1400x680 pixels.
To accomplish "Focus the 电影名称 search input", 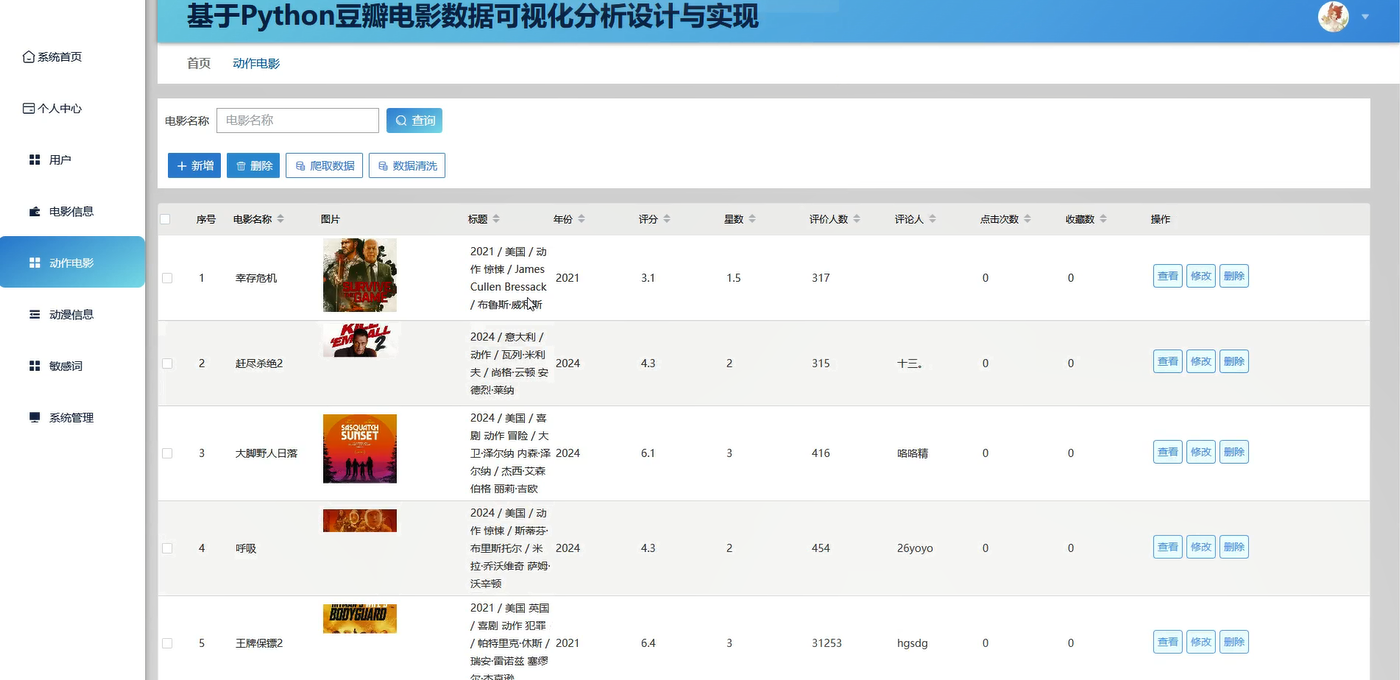I will click(298, 120).
